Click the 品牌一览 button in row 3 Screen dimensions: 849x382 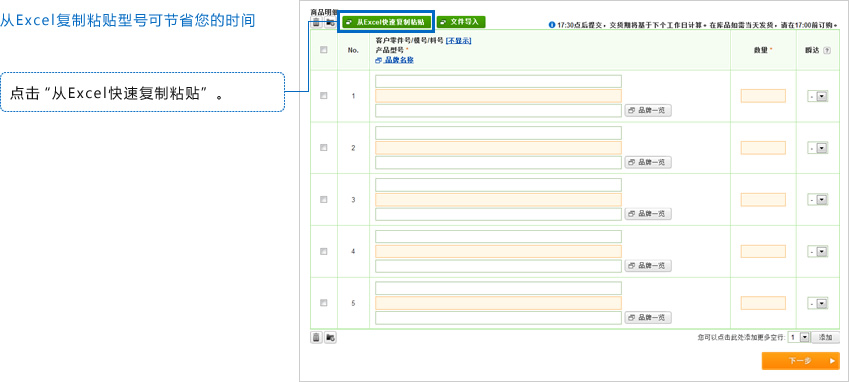(x=648, y=214)
